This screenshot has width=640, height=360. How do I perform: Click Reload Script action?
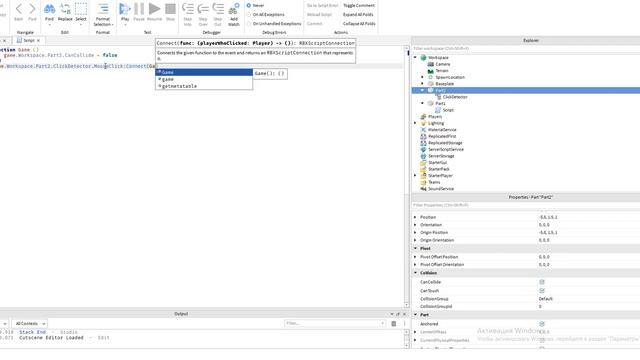[319, 15]
